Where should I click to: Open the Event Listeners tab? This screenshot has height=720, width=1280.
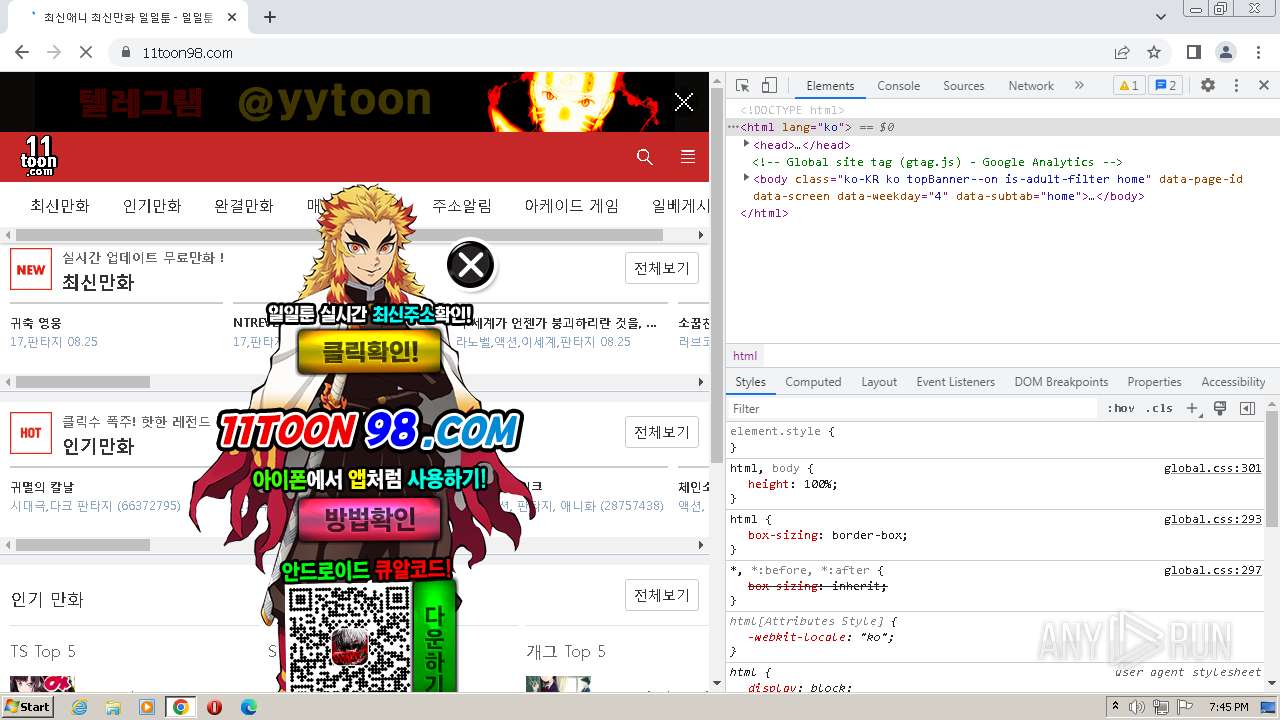(x=955, y=382)
